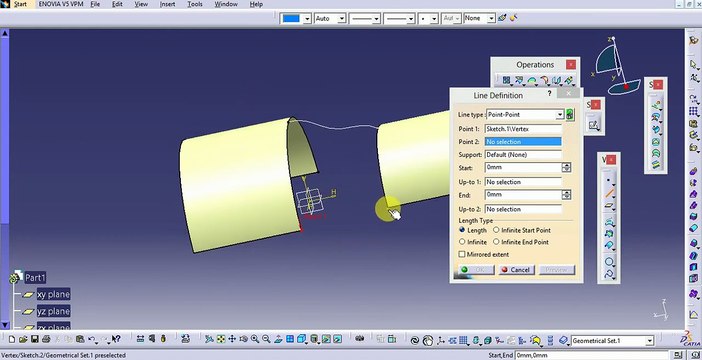Open the None layer dropdown
The height and width of the screenshot is (360, 702).
491,18
